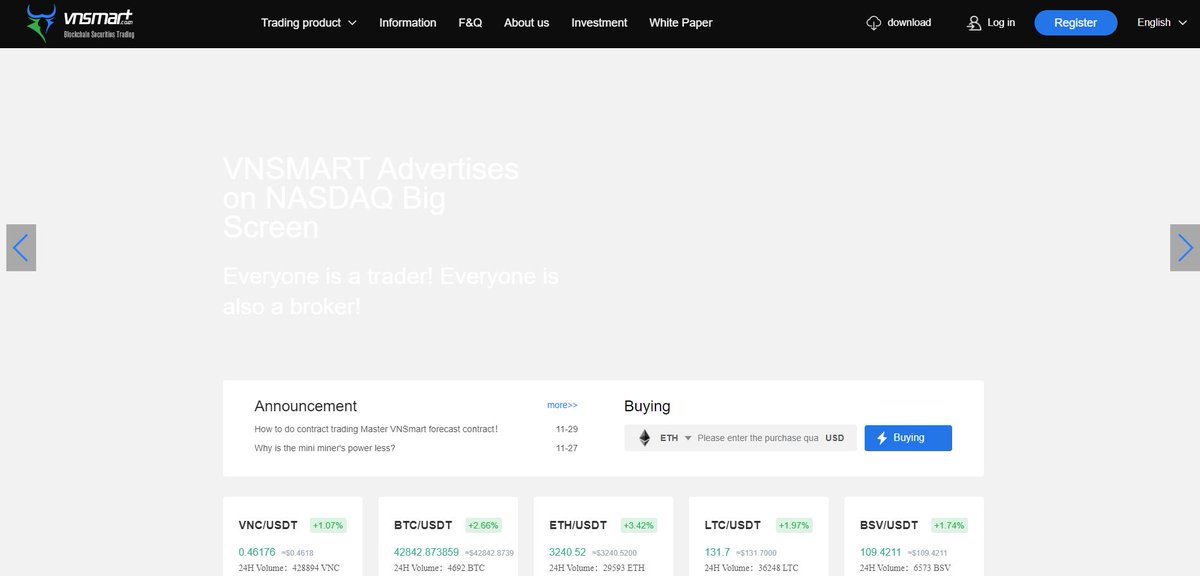Click the Register button
The image size is (1200, 576).
1075,23
